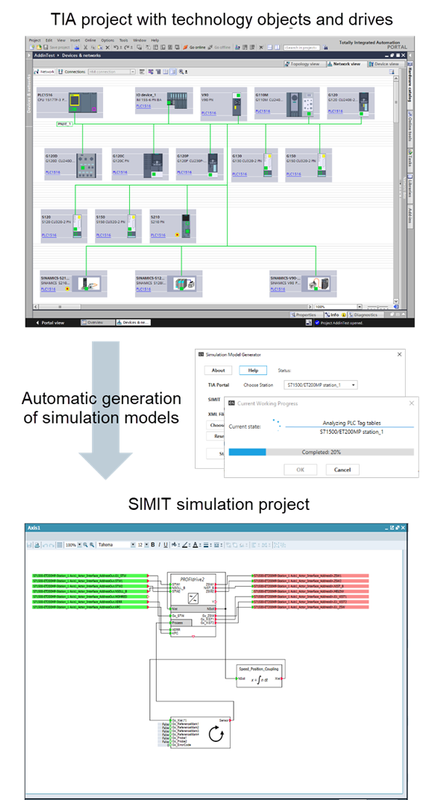Toggle the Connections mode button

click(72, 72)
